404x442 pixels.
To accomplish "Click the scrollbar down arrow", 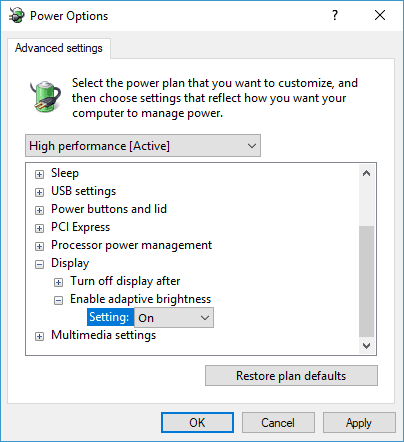I will click(366, 346).
